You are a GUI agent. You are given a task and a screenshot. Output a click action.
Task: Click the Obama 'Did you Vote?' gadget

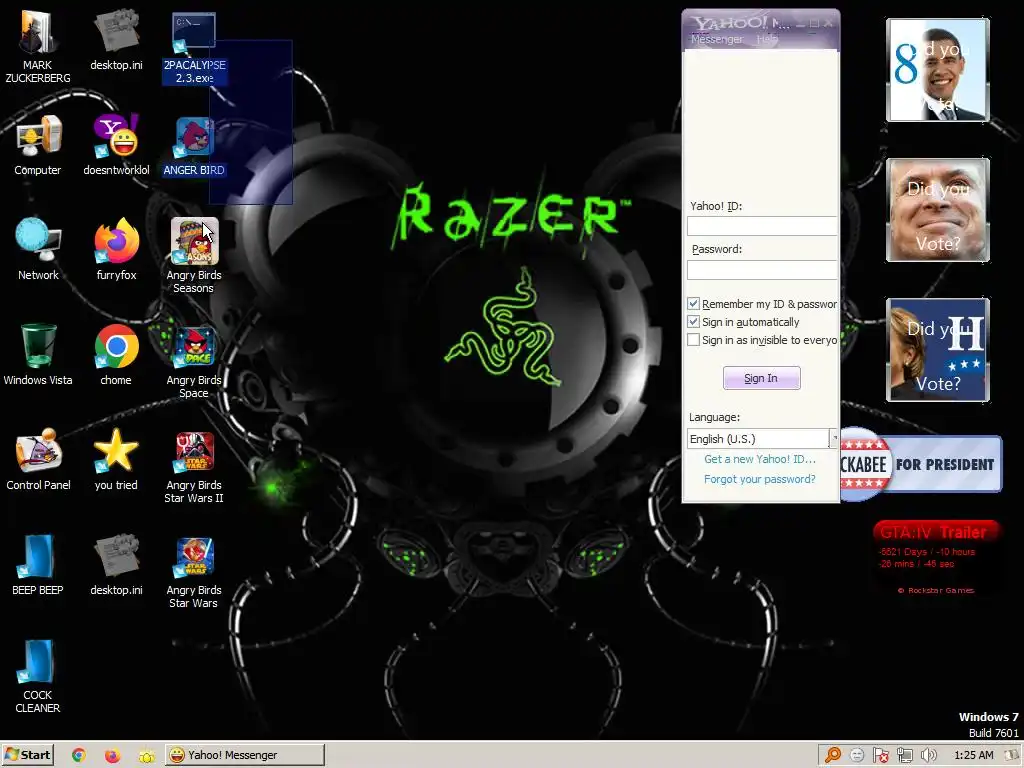[x=938, y=70]
